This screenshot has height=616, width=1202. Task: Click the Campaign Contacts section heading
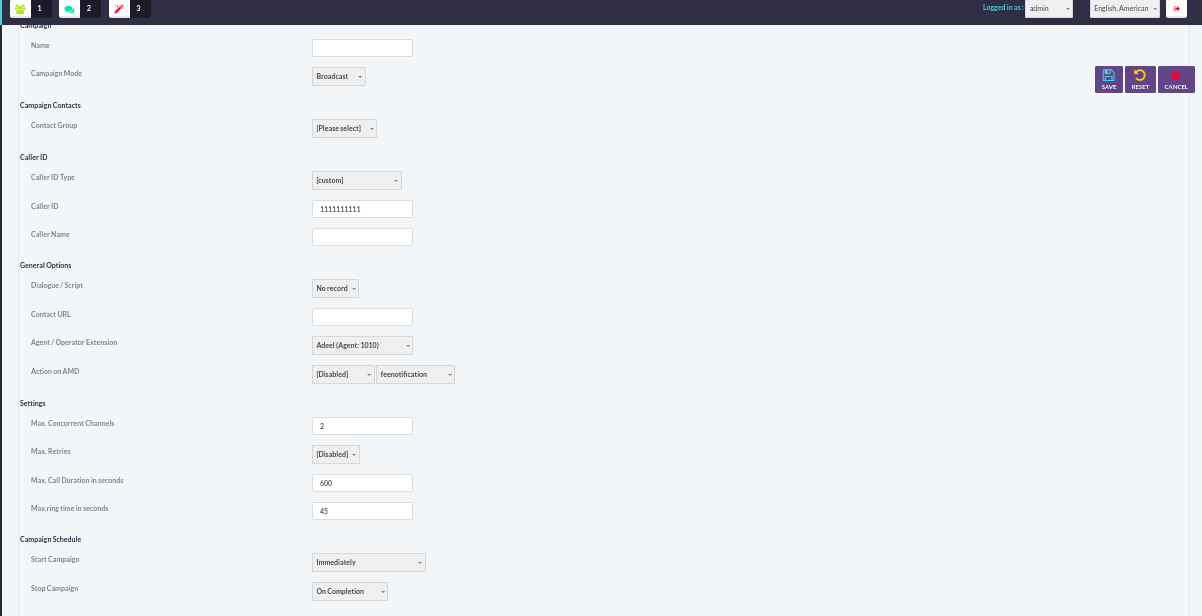[50, 105]
